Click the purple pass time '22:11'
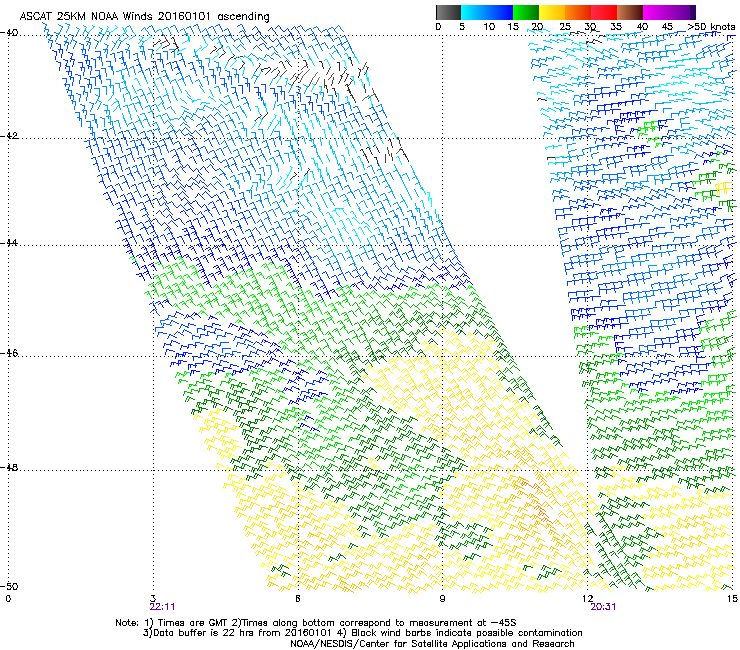Viewport: 740px width, 650px height. tap(162, 607)
